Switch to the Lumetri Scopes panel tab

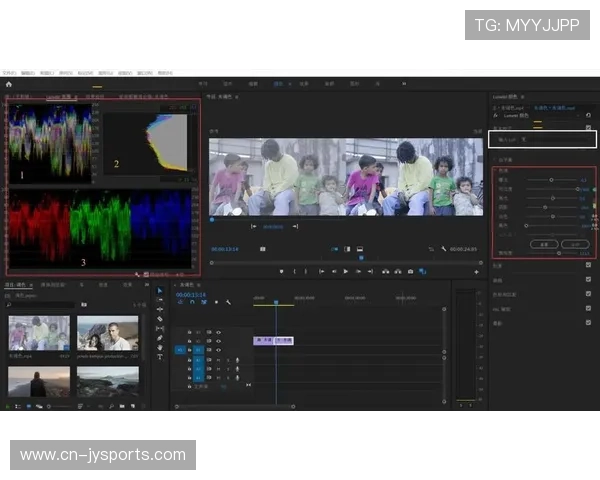(x=58, y=97)
